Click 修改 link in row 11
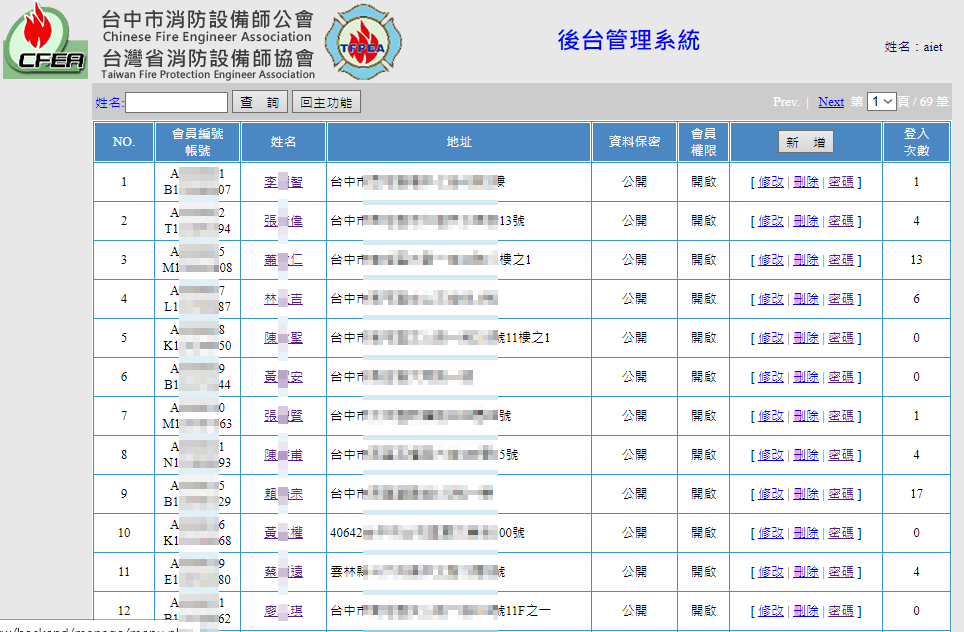The image size is (964, 632). coord(771,572)
